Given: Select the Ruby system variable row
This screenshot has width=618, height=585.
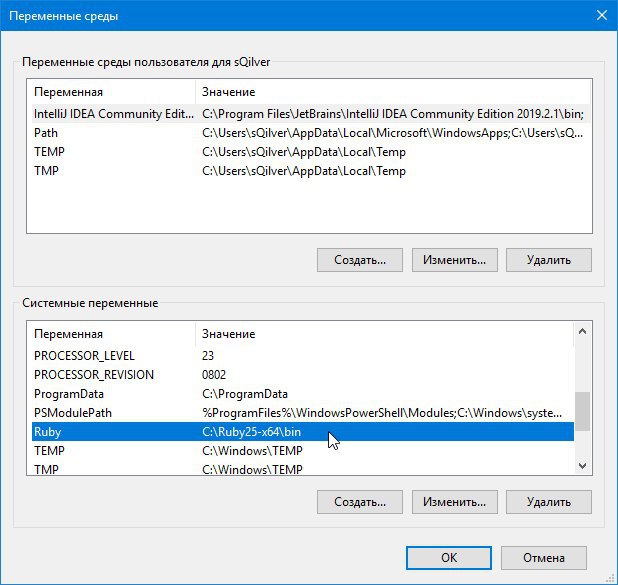Looking at the screenshot, I should tap(303, 432).
